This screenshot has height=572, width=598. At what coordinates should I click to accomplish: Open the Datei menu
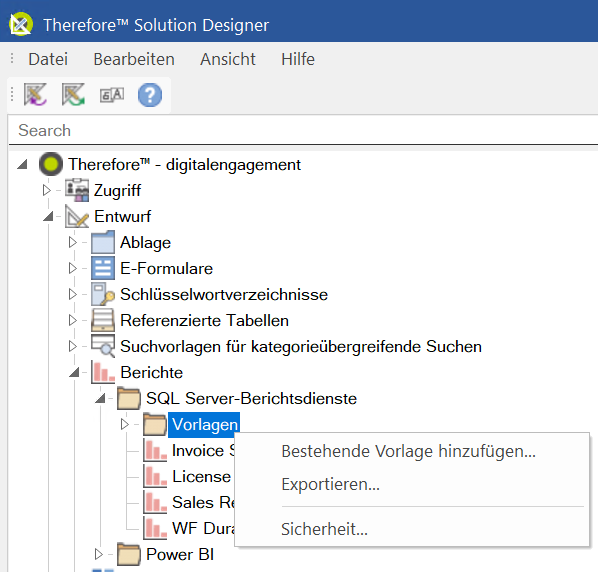point(48,59)
